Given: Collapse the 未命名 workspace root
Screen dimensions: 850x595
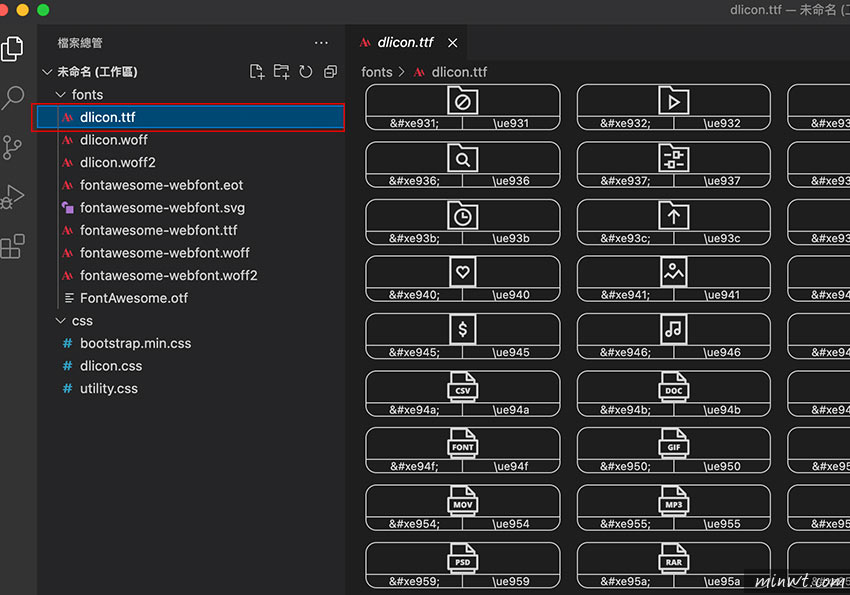Looking at the screenshot, I should click(x=47, y=72).
